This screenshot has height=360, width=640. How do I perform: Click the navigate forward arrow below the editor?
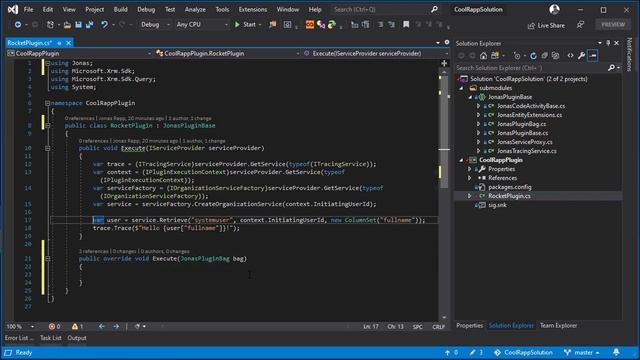pos(116,327)
